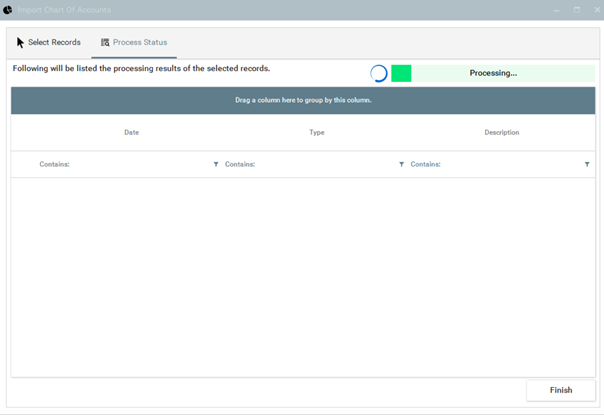Screen dimensions: 604x415
Task: Click the Description column filter funnel icon
Action: pyautogui.click(x=587, y=164)
